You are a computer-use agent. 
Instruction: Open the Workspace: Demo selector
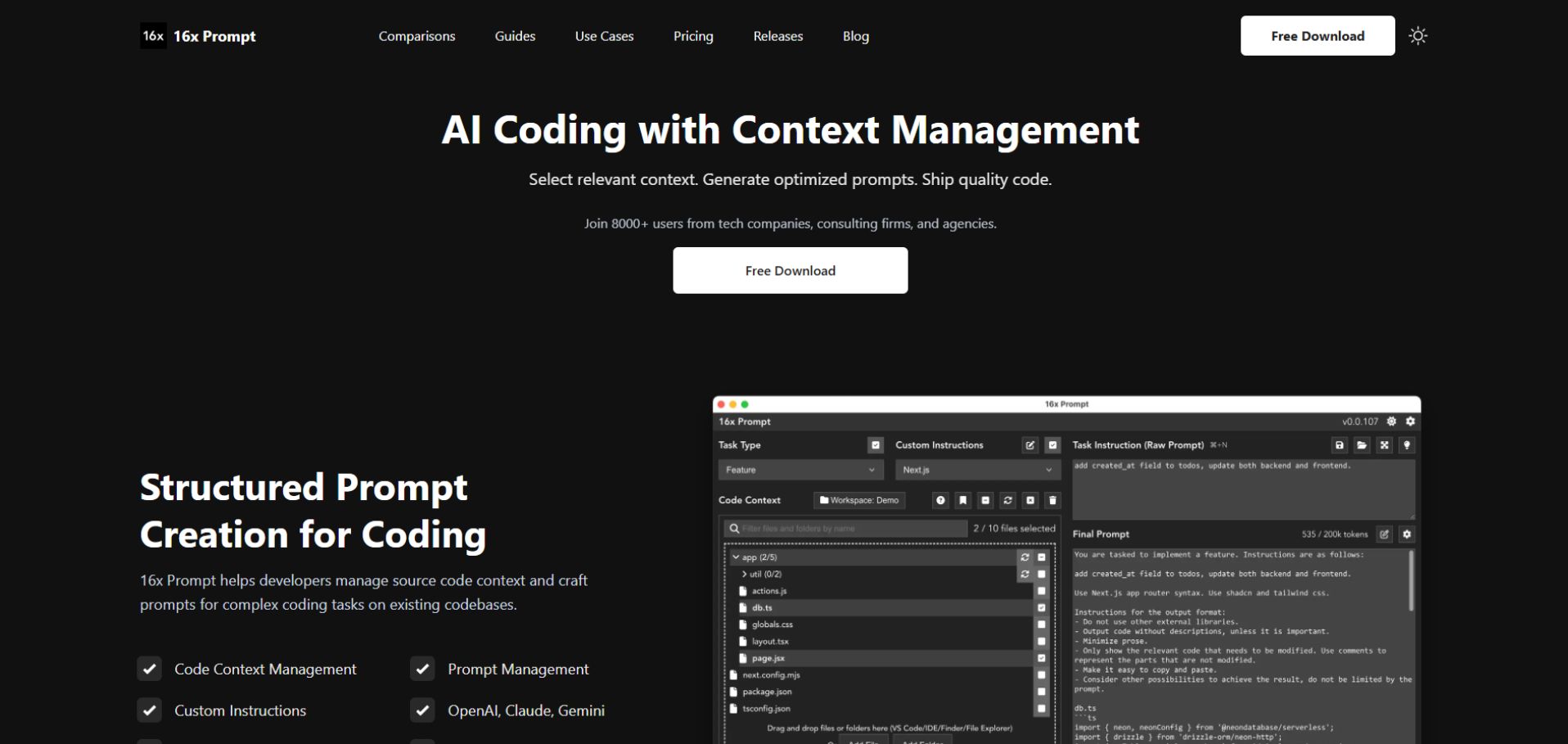(859, 500)
